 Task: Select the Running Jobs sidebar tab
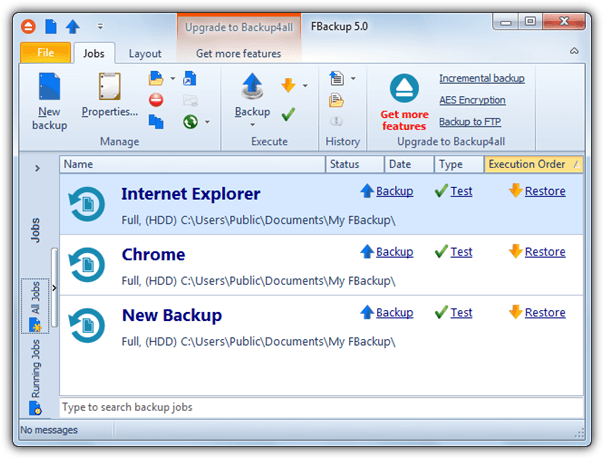(35, 377)
